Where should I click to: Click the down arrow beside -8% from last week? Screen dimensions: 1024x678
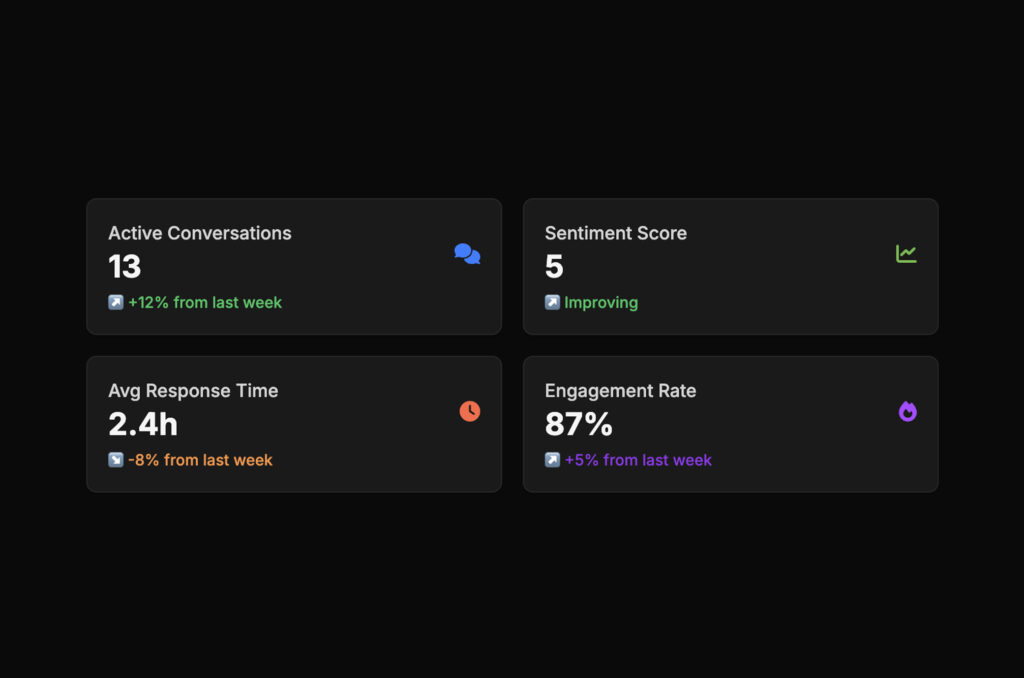[116, 460]
